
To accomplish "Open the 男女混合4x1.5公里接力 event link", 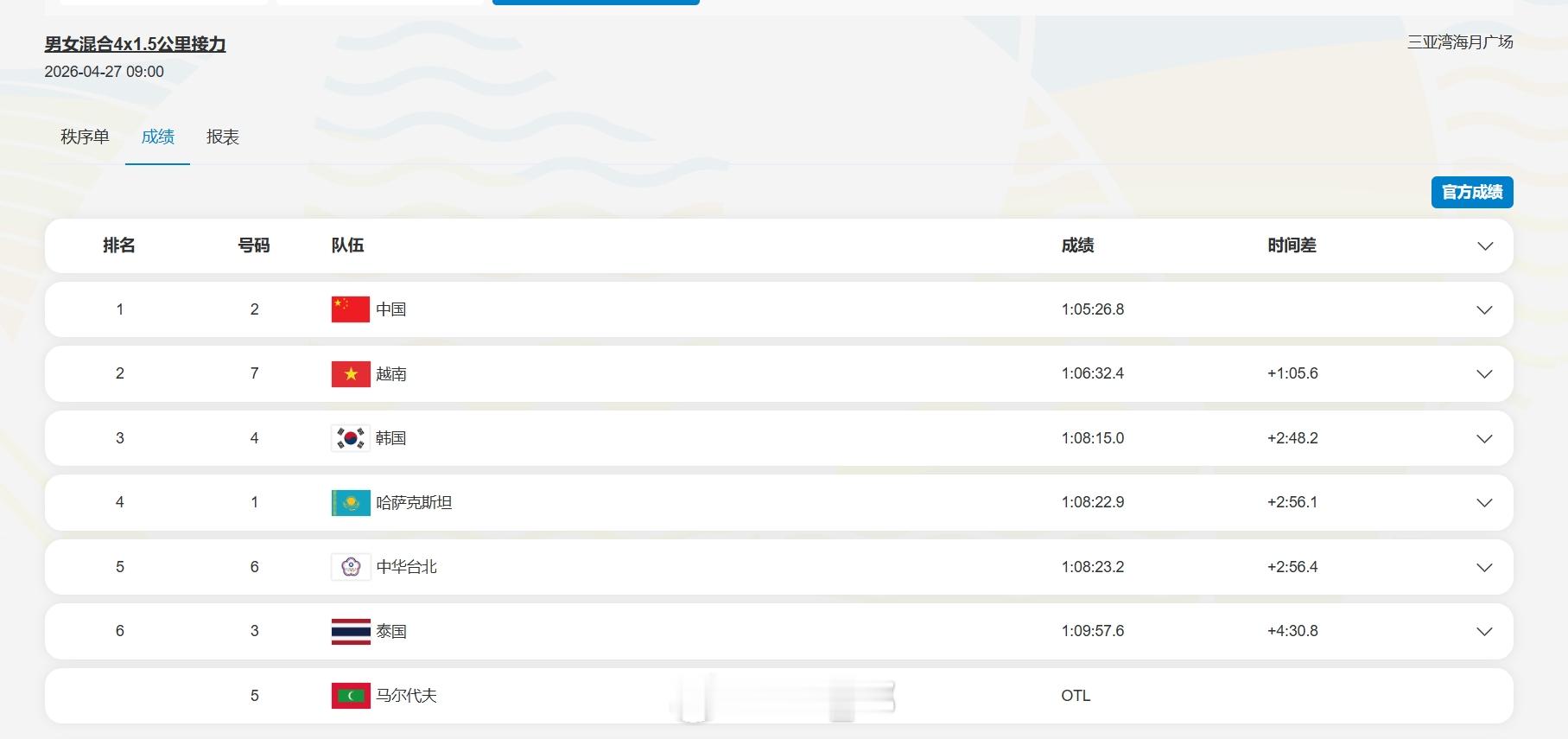I will tap(135, 44).
